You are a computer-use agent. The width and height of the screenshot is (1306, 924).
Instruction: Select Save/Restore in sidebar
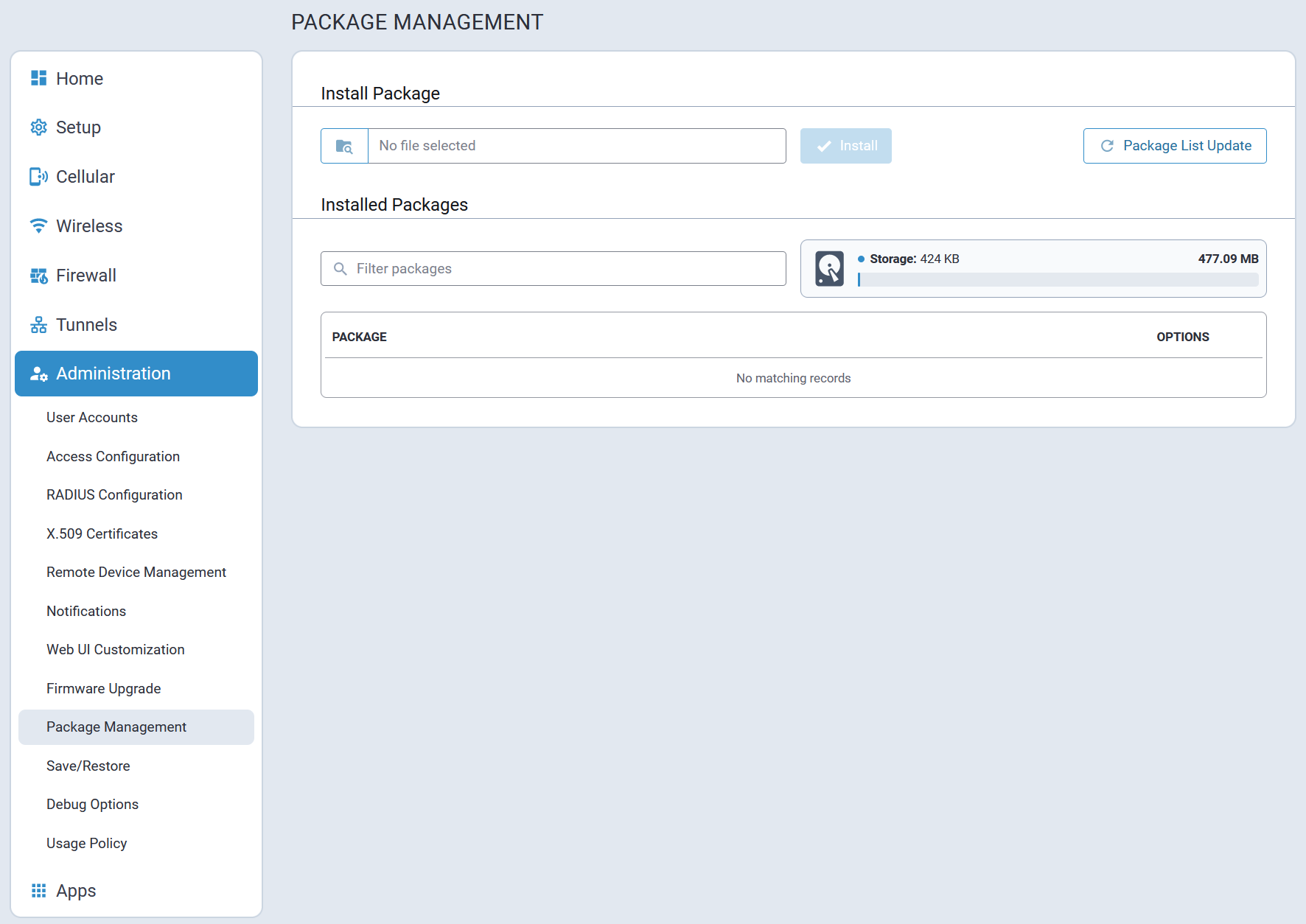pos(88,766)
